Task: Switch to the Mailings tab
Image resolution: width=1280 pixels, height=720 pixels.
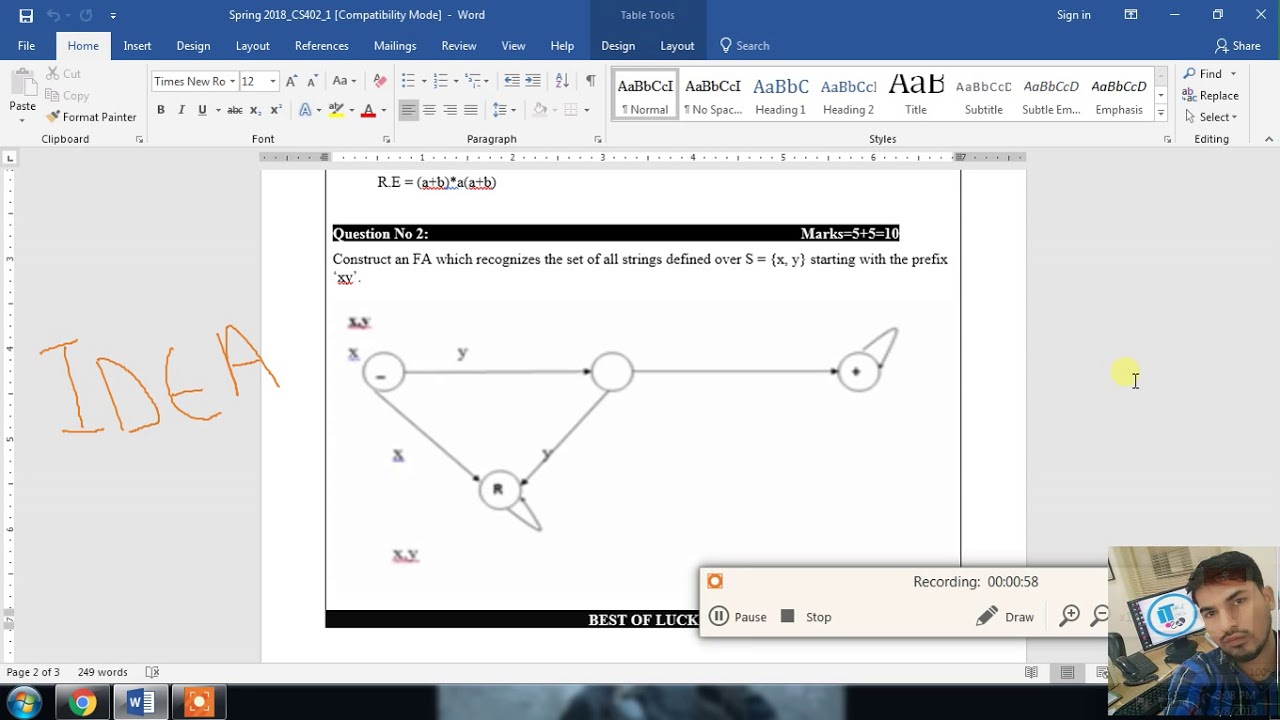Action: tap(395, 45)
